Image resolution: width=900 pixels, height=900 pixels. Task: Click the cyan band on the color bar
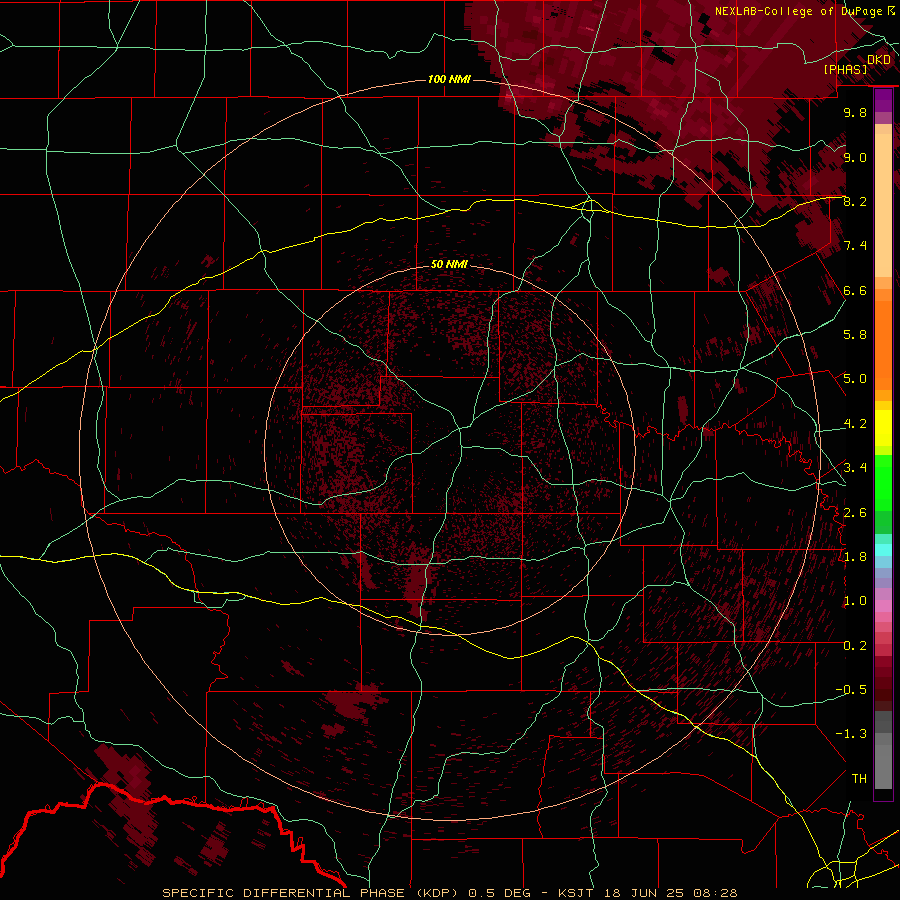(x=883, y=550)
